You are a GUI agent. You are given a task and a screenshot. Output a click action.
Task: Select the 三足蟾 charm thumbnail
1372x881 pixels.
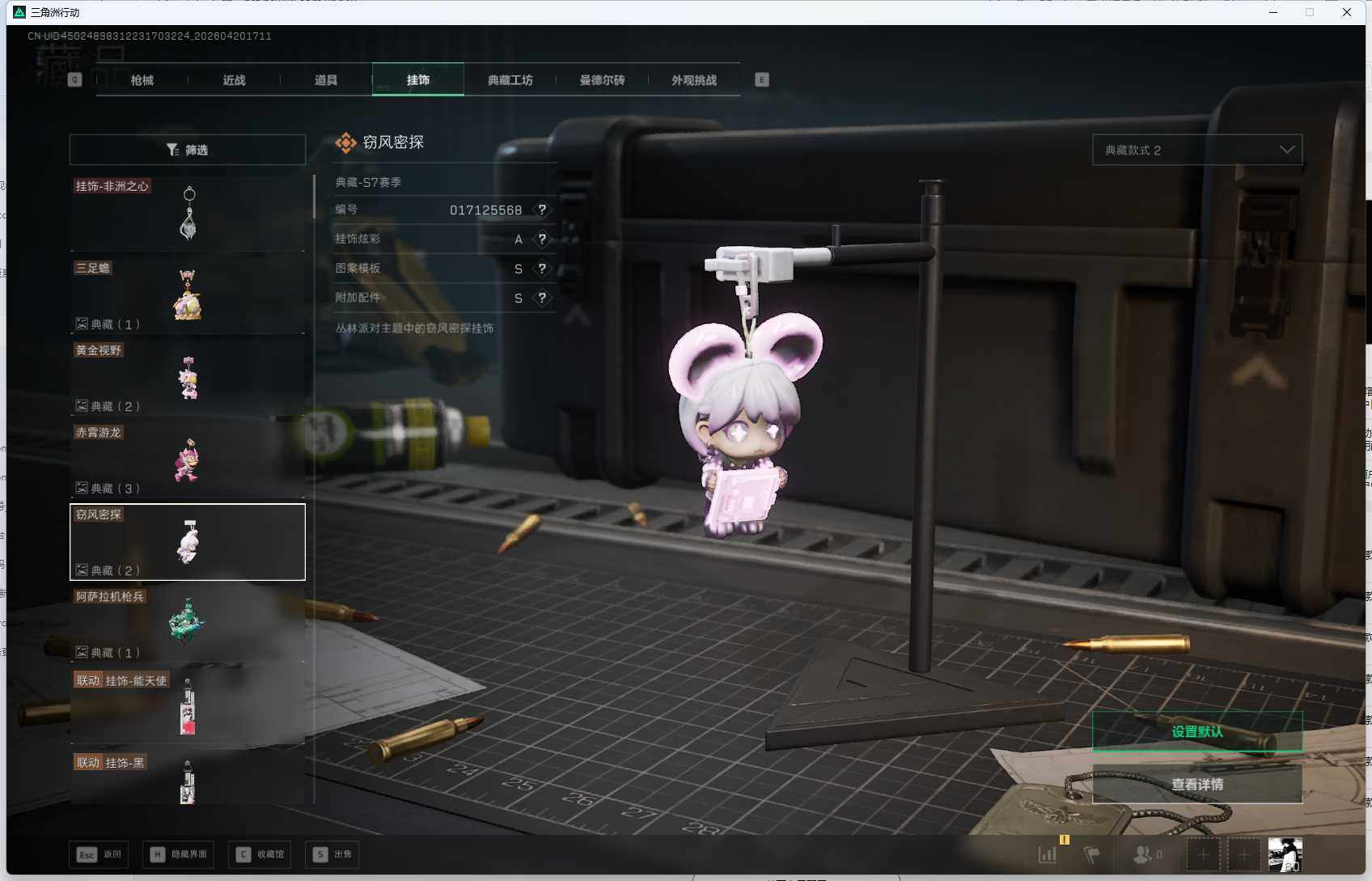click(188, 295)
